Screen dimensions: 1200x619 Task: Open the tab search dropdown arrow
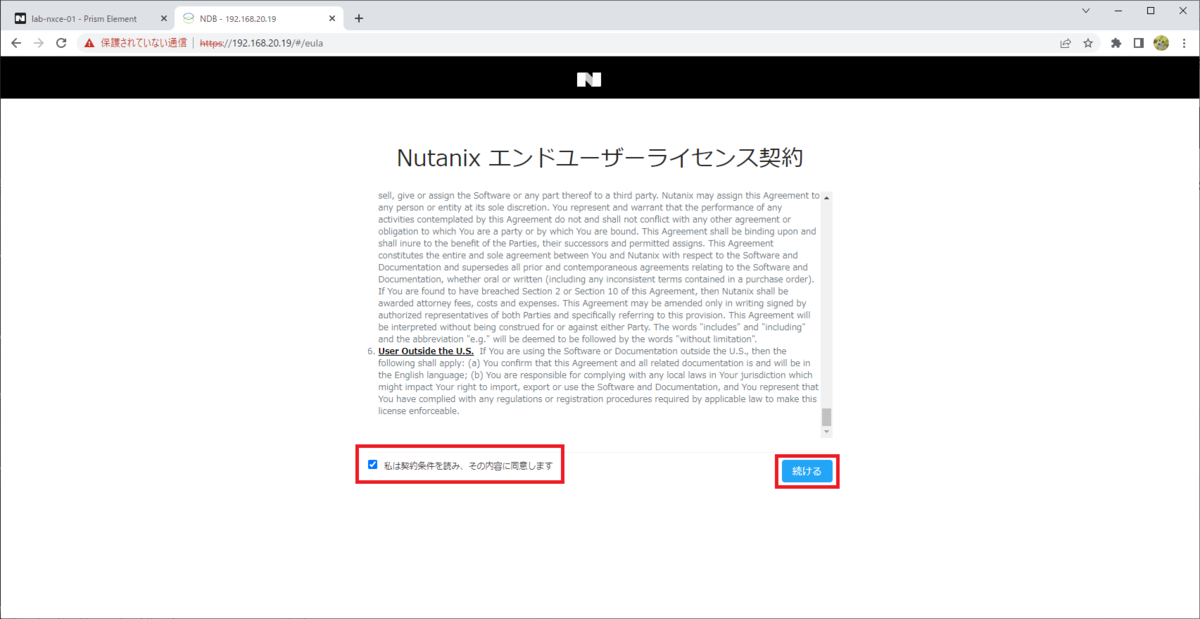tap(1087, 10)
